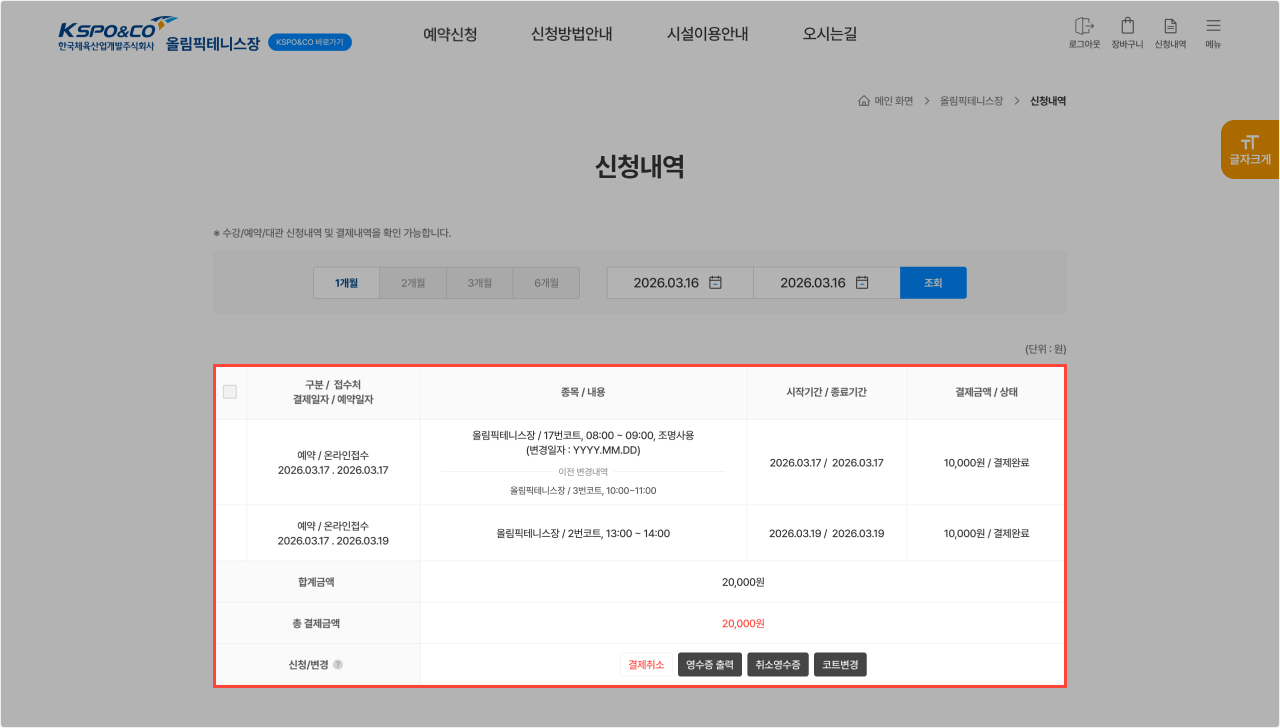Viewport: 1280px width, 728px height.
Task: Click the 2번코트, 13:00 ~ 14:00 reservation text
Action: (583, 534)
